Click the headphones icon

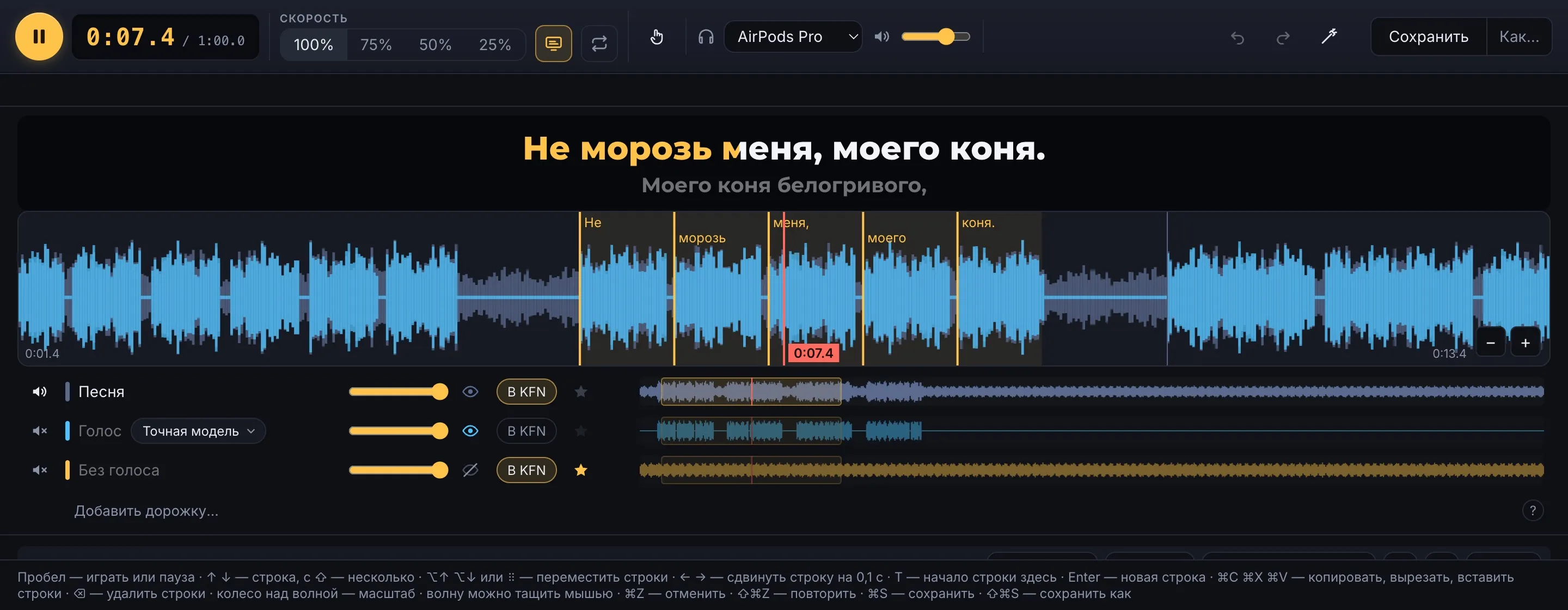click(706, 36)
